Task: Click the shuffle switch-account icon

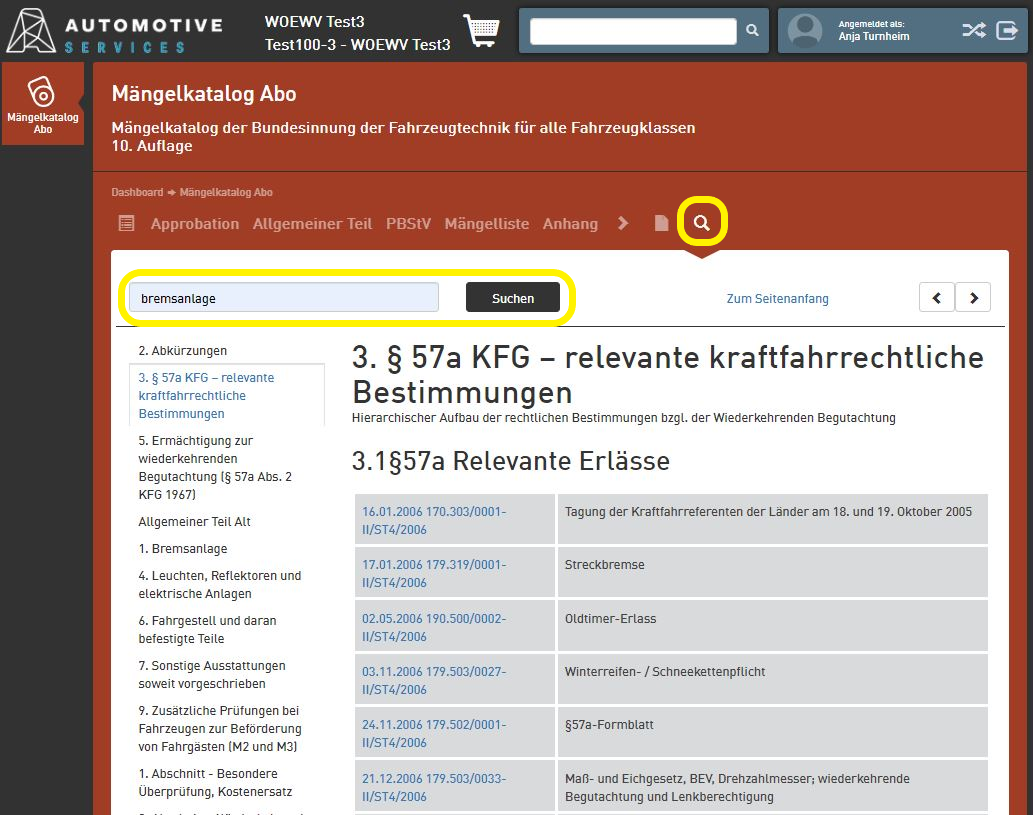Action: click(973, 31)
